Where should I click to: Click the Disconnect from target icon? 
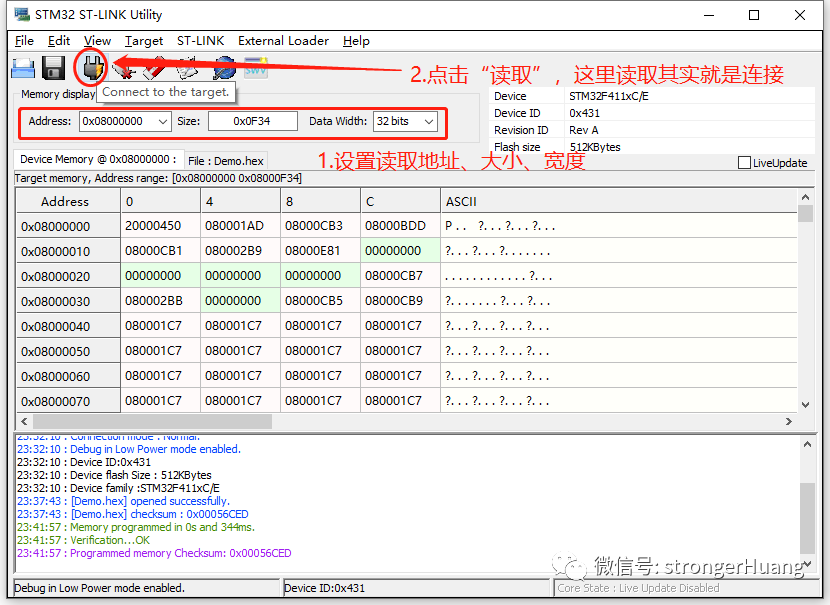pyautogui.click(x=123, y=68)
